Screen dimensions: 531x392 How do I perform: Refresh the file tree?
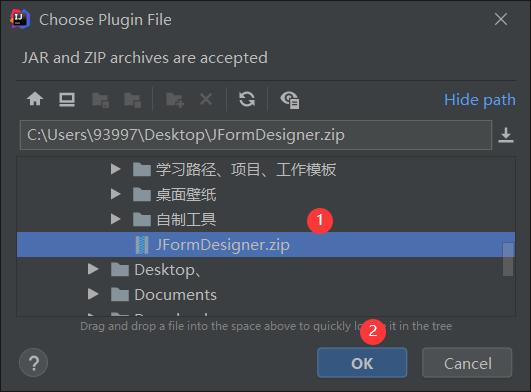point(247,100)
